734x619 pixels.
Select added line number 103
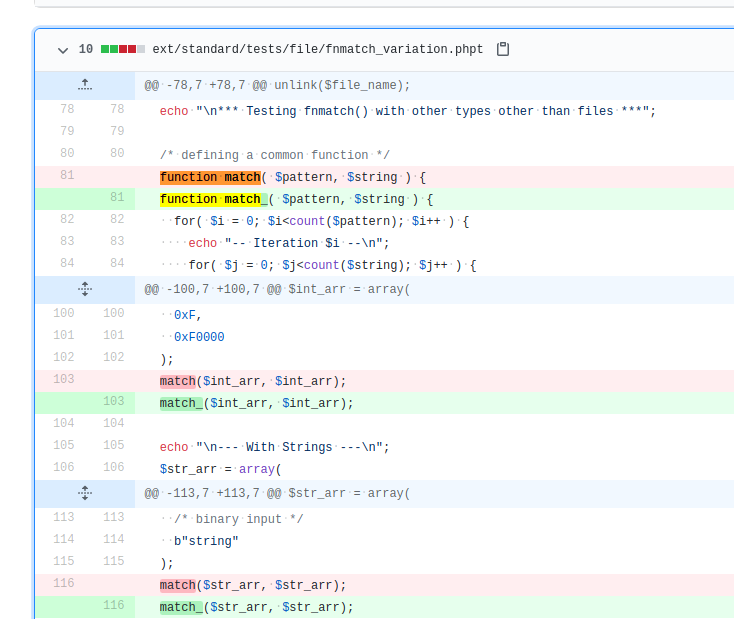tap(114, 401)
